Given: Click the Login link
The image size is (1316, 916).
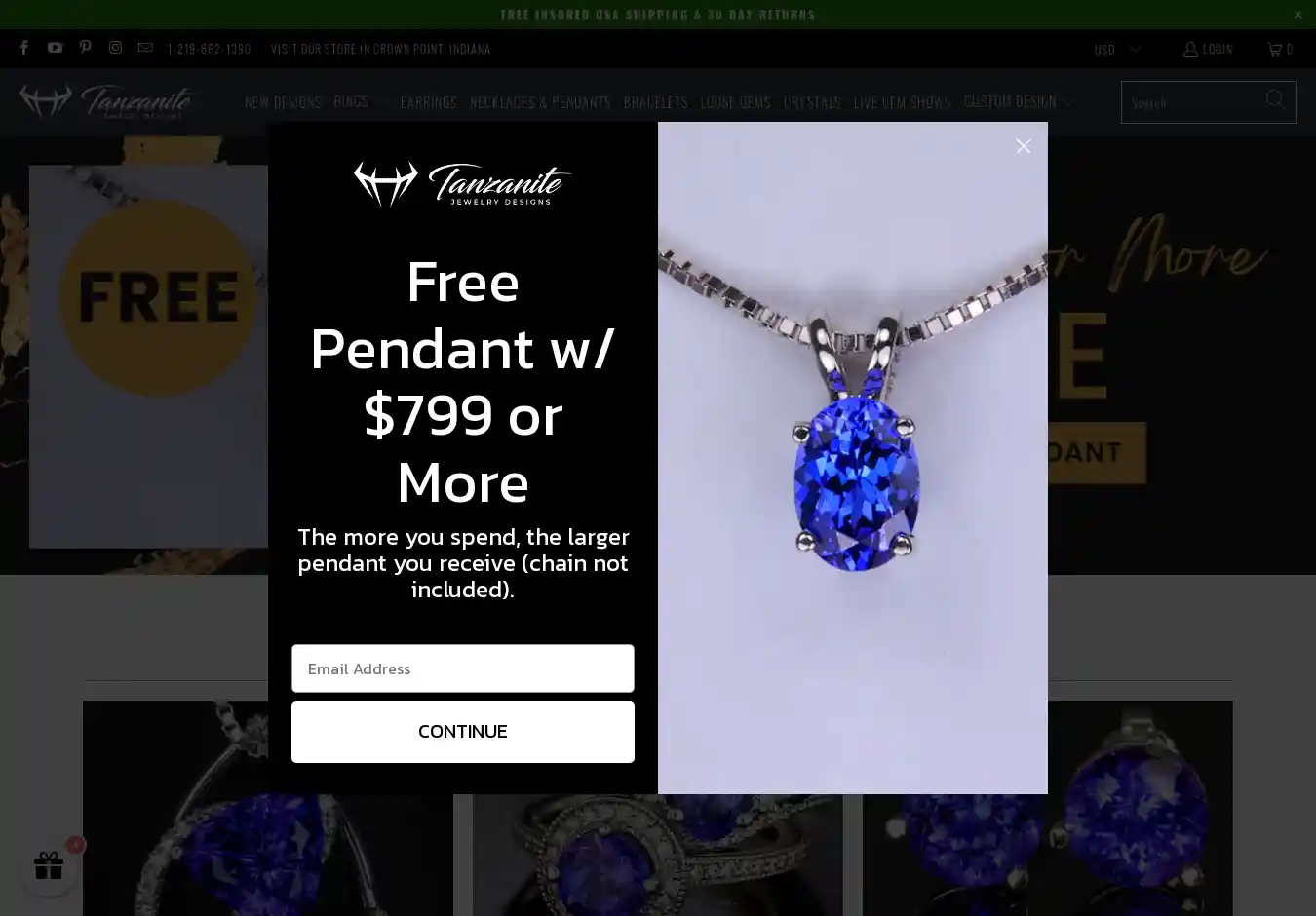Looking at the screenshot, I should [x=1208, y=49].
